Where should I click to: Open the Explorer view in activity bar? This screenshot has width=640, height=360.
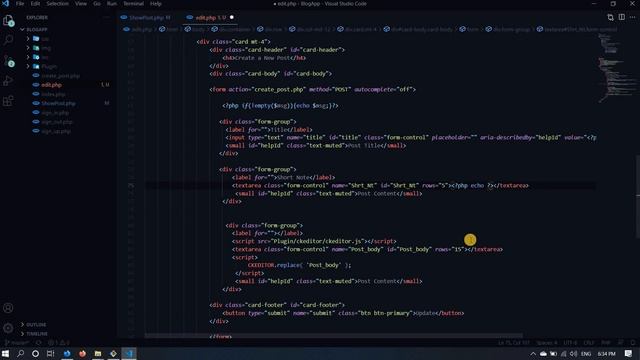point(8,20)
